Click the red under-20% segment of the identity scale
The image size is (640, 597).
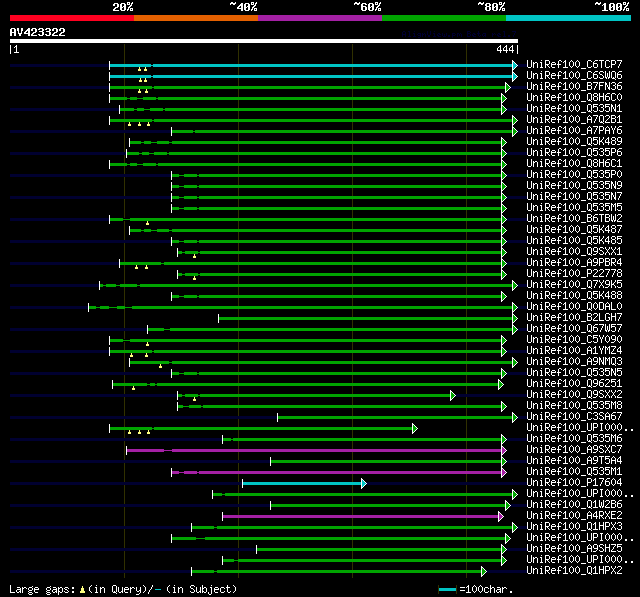point(72,18)
